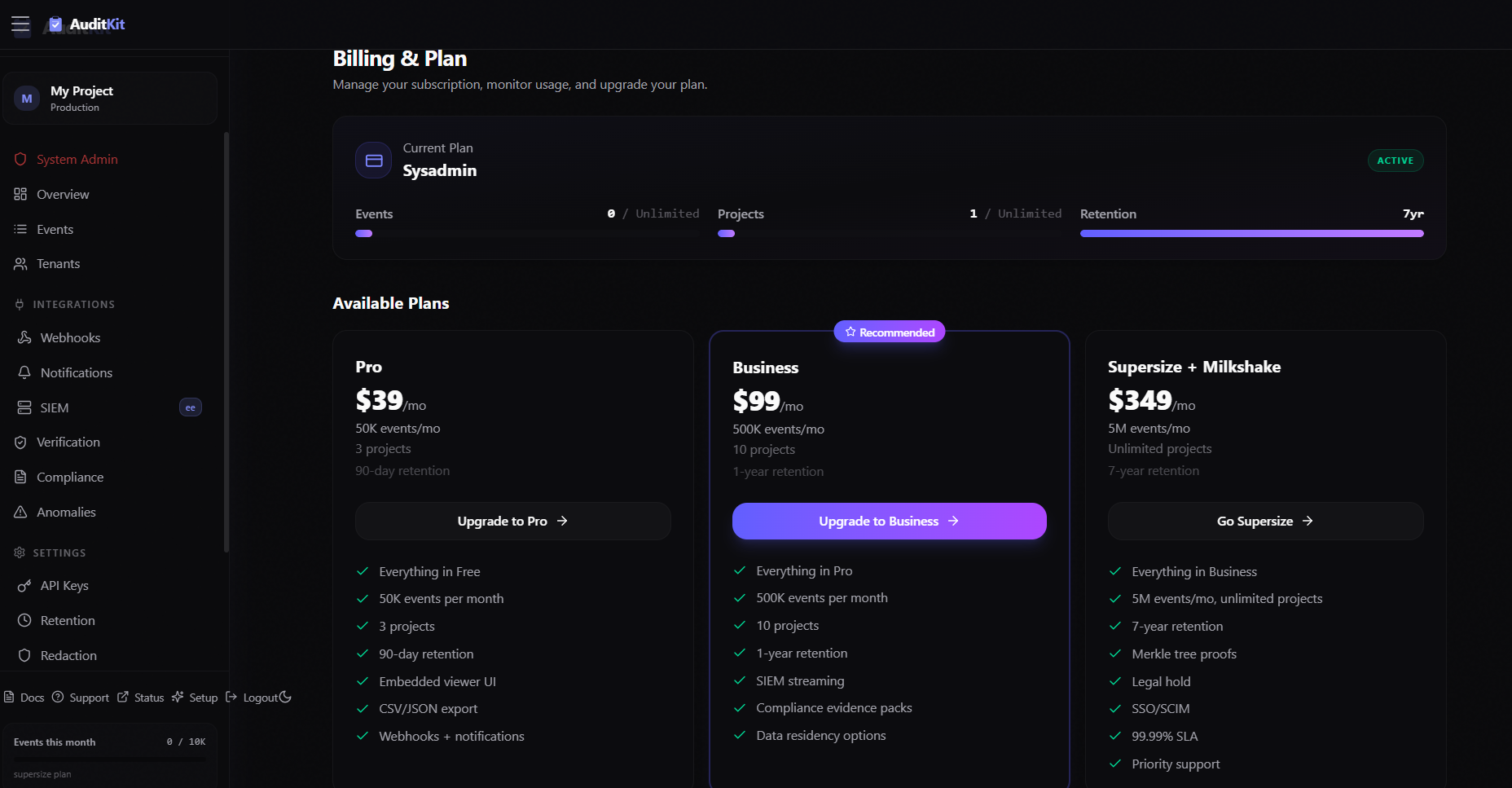1512x788 pixels.
Task: Click the Notifications bell icon
Action: tap(24, 372)
